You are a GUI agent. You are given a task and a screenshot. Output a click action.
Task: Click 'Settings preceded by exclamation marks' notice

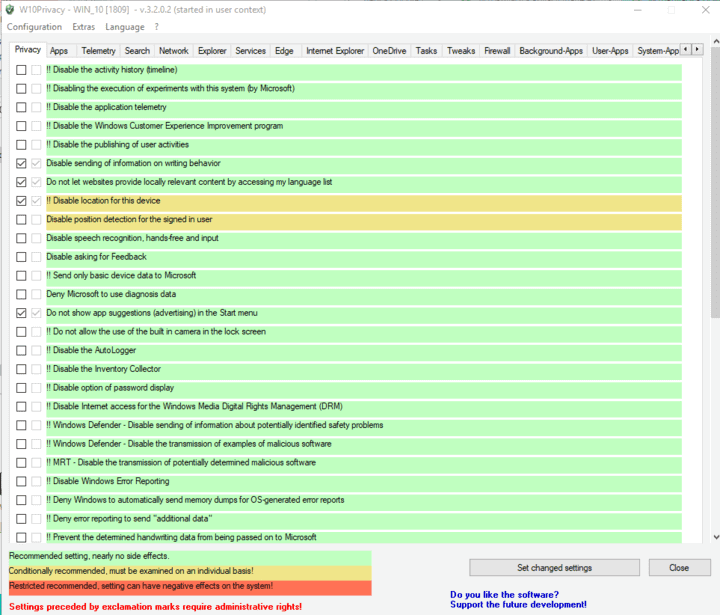pos(155,607)
